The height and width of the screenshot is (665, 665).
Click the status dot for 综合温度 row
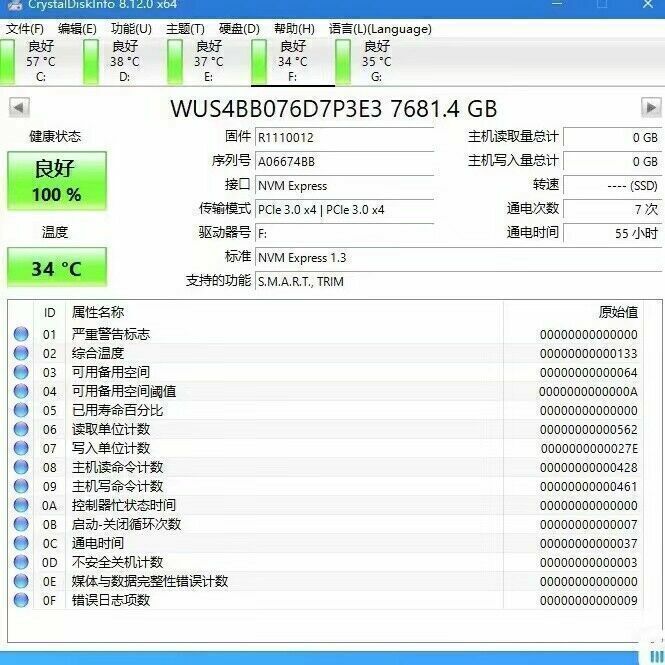21,353
